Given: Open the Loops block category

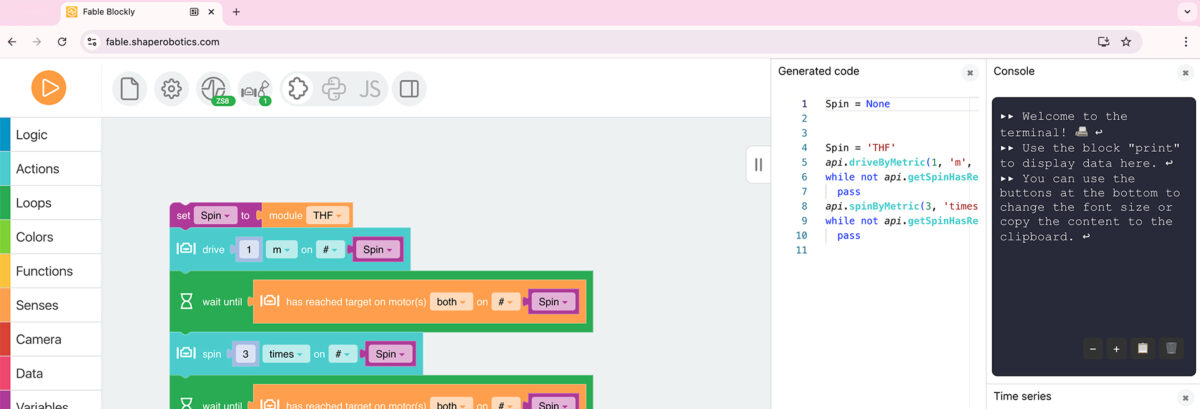Looking at the screenshot, I should click(34, 203).
